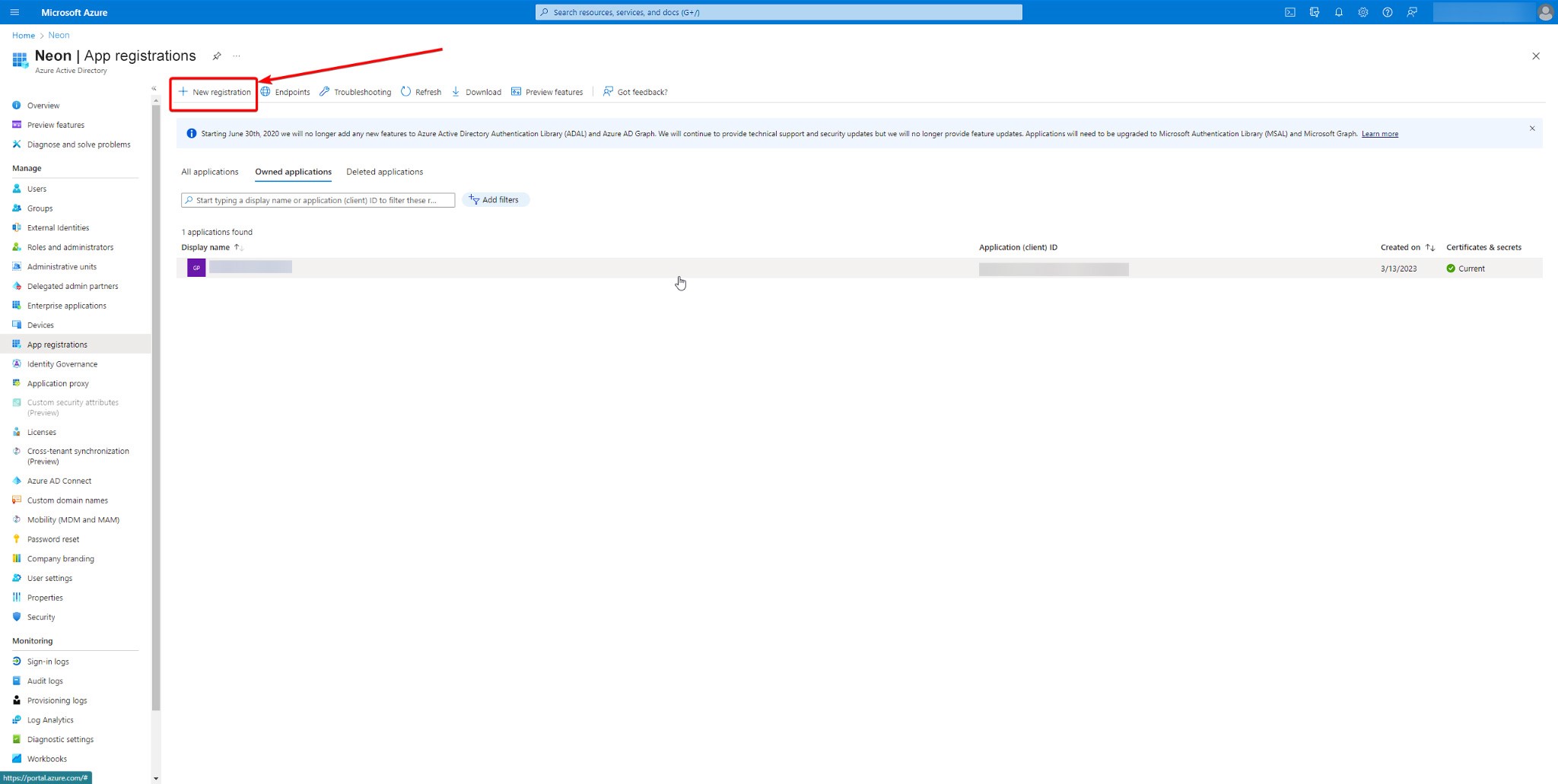Switch to the All applications tab
The height and width of the screenshot is (784, 1558).
(x=209, y=172)
